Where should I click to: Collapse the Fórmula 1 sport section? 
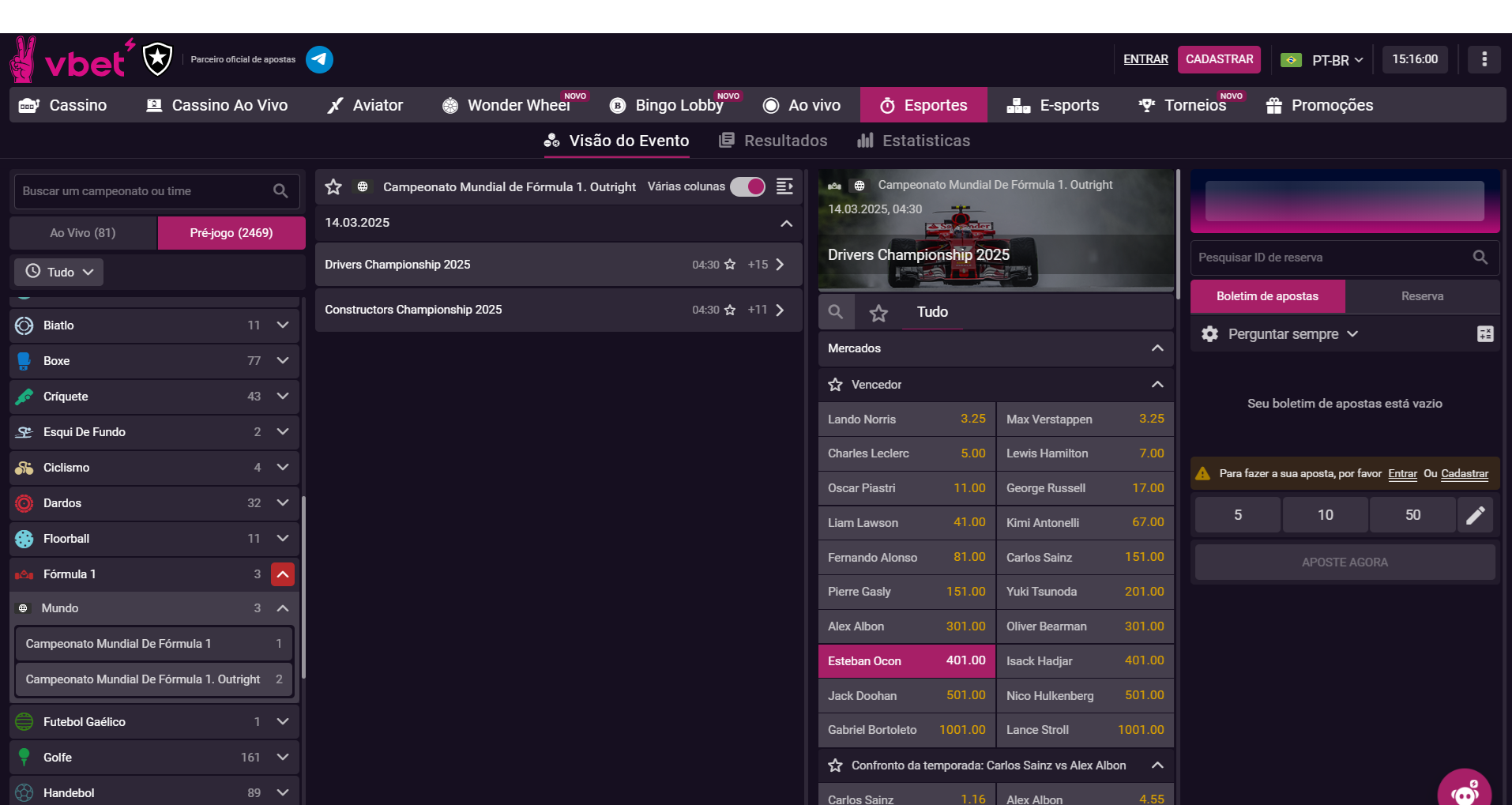283,574
